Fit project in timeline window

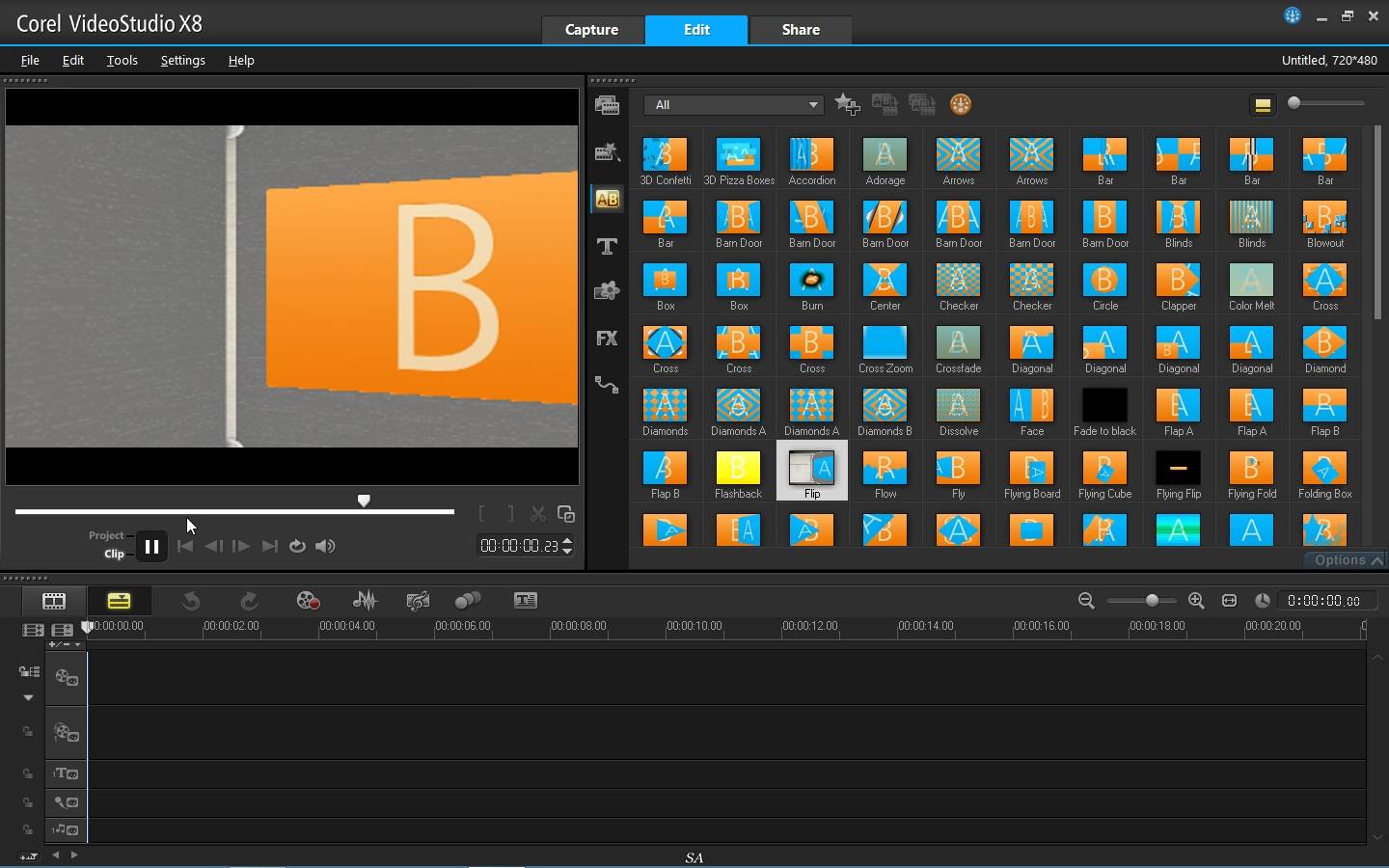[1229, 601]
